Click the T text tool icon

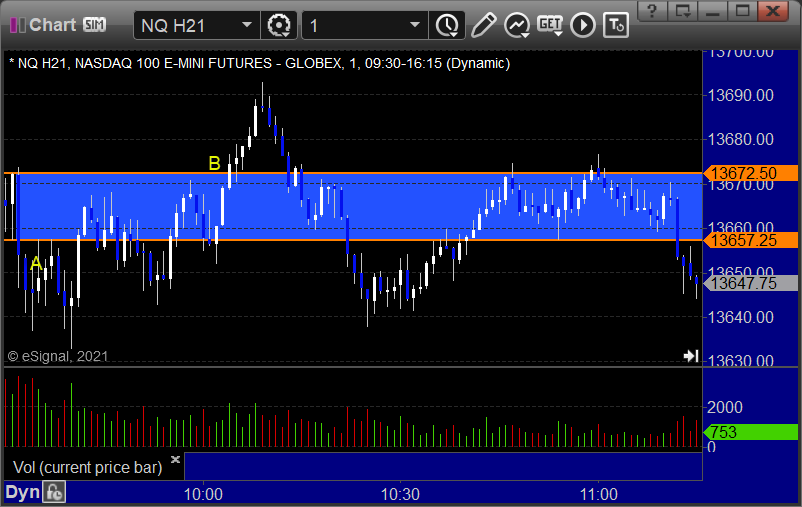click(615, 25)
